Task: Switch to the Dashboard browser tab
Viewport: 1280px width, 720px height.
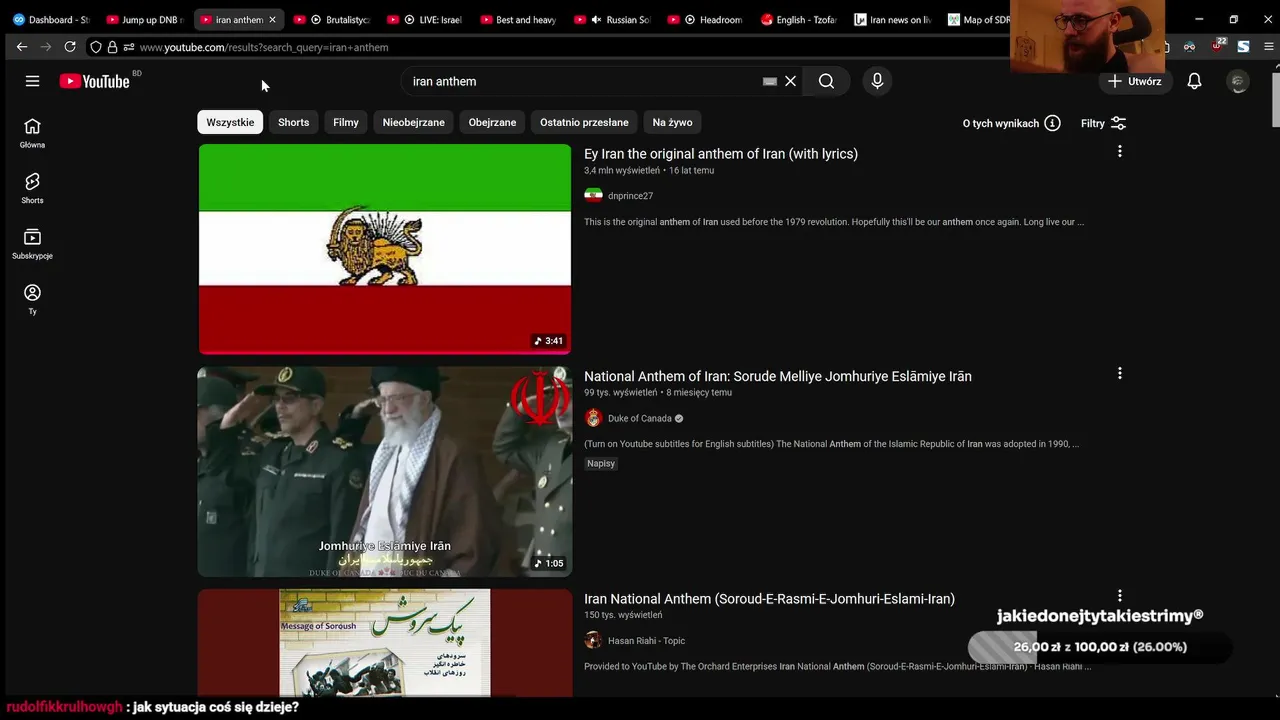Action: coord(50,20)
